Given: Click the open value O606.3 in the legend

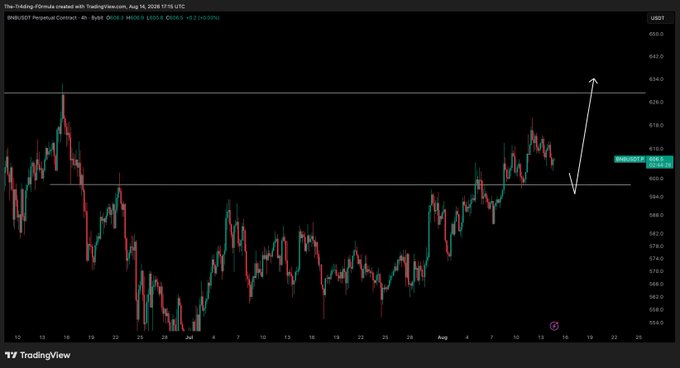Looking at the screenshot, I should [x=115, y=18].
